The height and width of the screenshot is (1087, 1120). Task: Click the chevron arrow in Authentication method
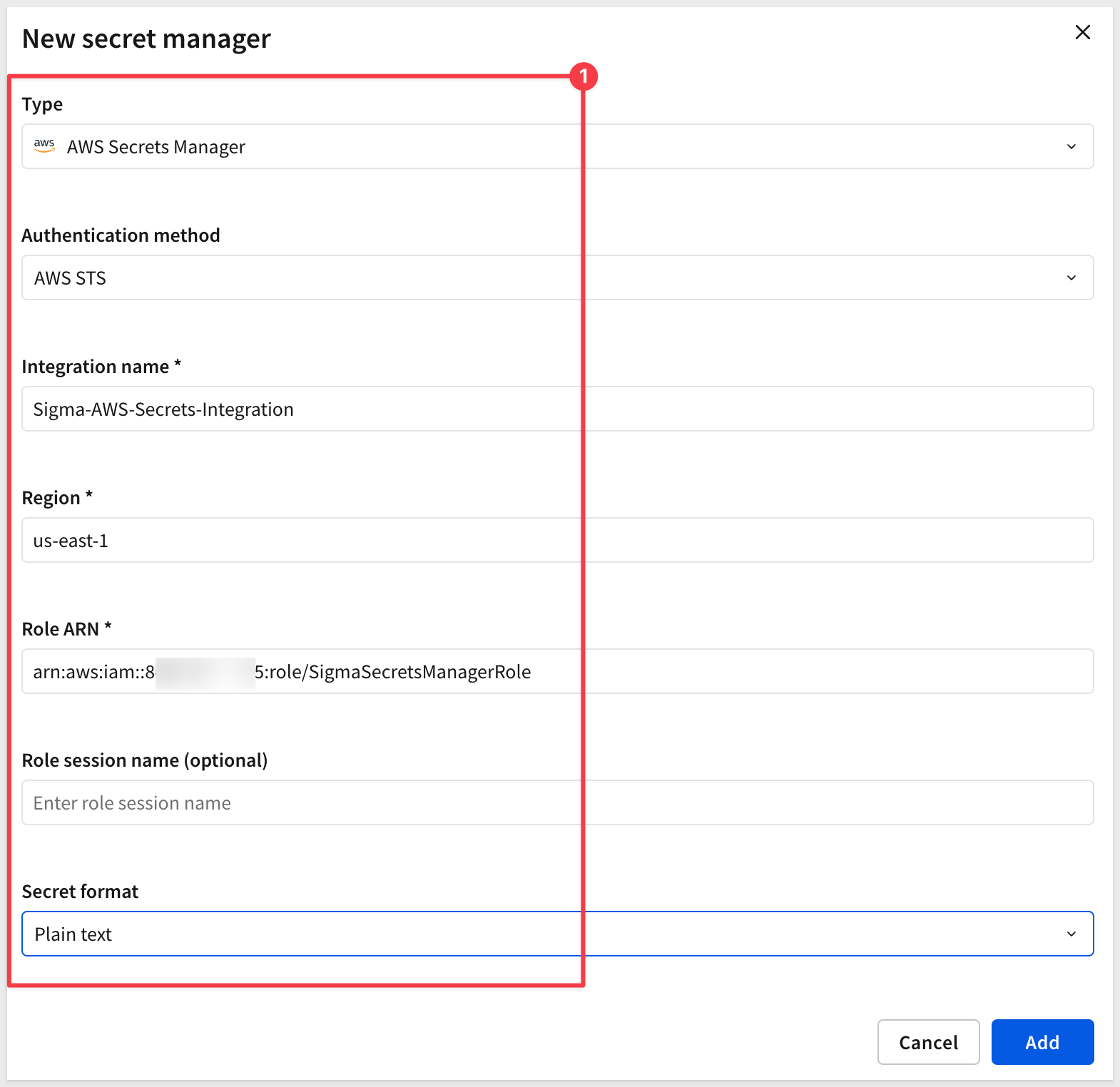click(x=1071, y=277)
